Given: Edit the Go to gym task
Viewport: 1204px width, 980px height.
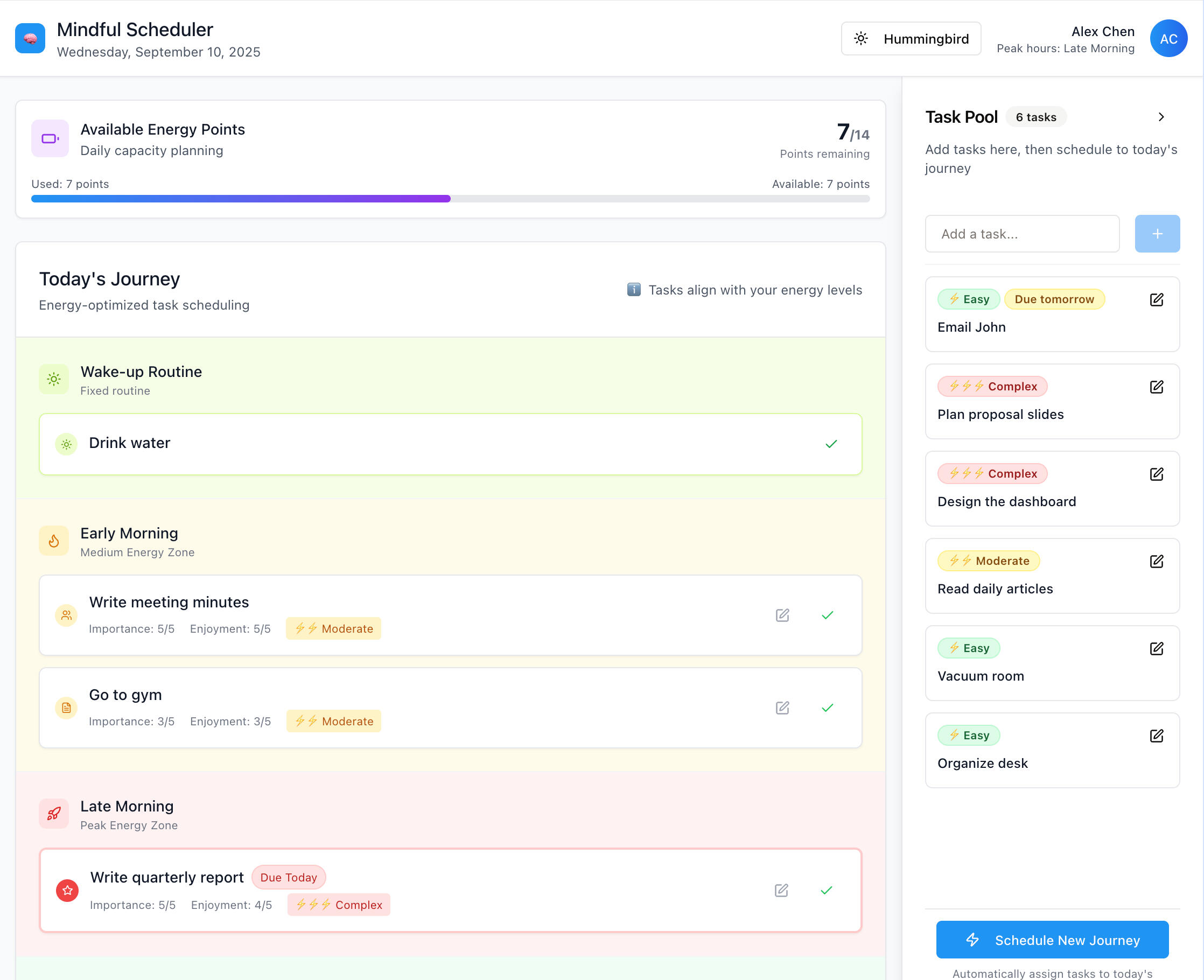Looking at the screenshot, I should (782, 708).
